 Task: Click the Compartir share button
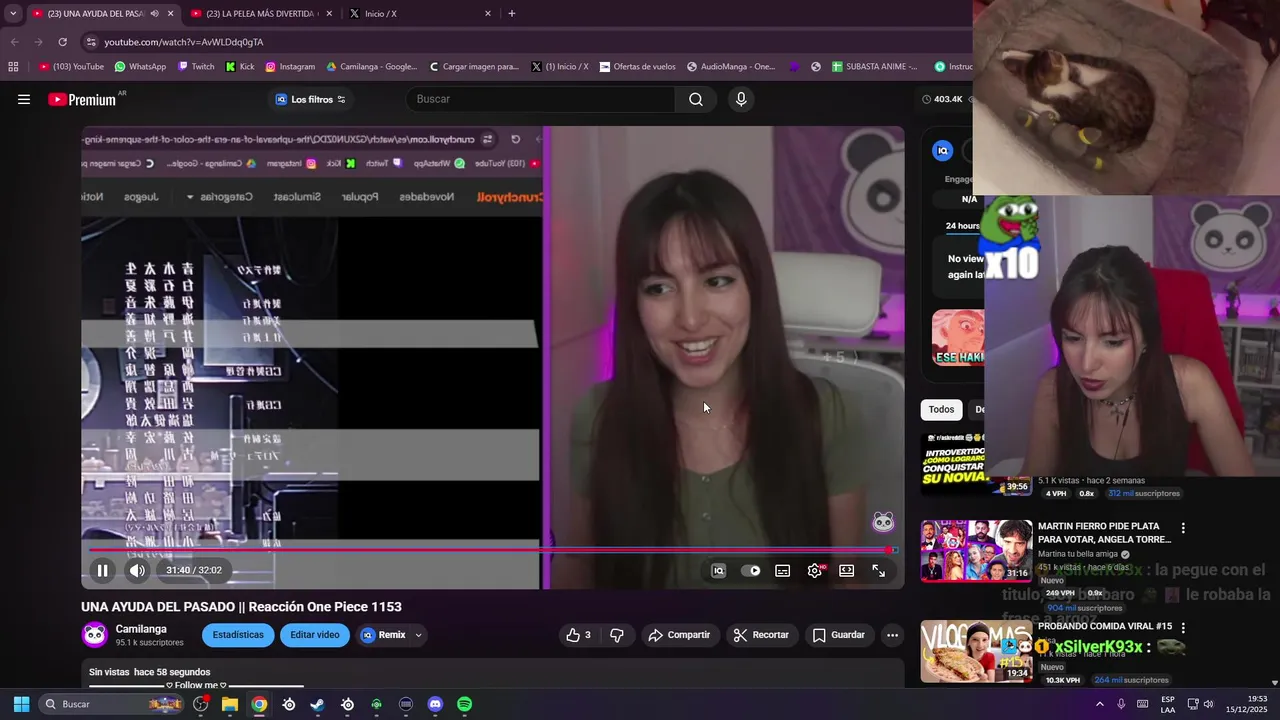[x=679, y=635]
